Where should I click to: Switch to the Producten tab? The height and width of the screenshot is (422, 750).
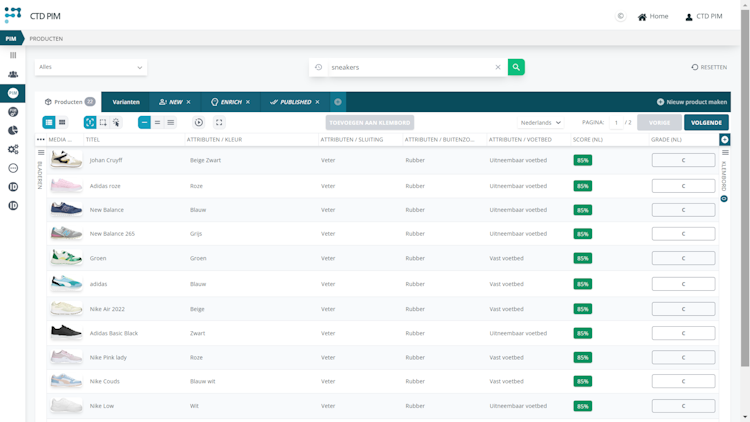tap(69, 102)
